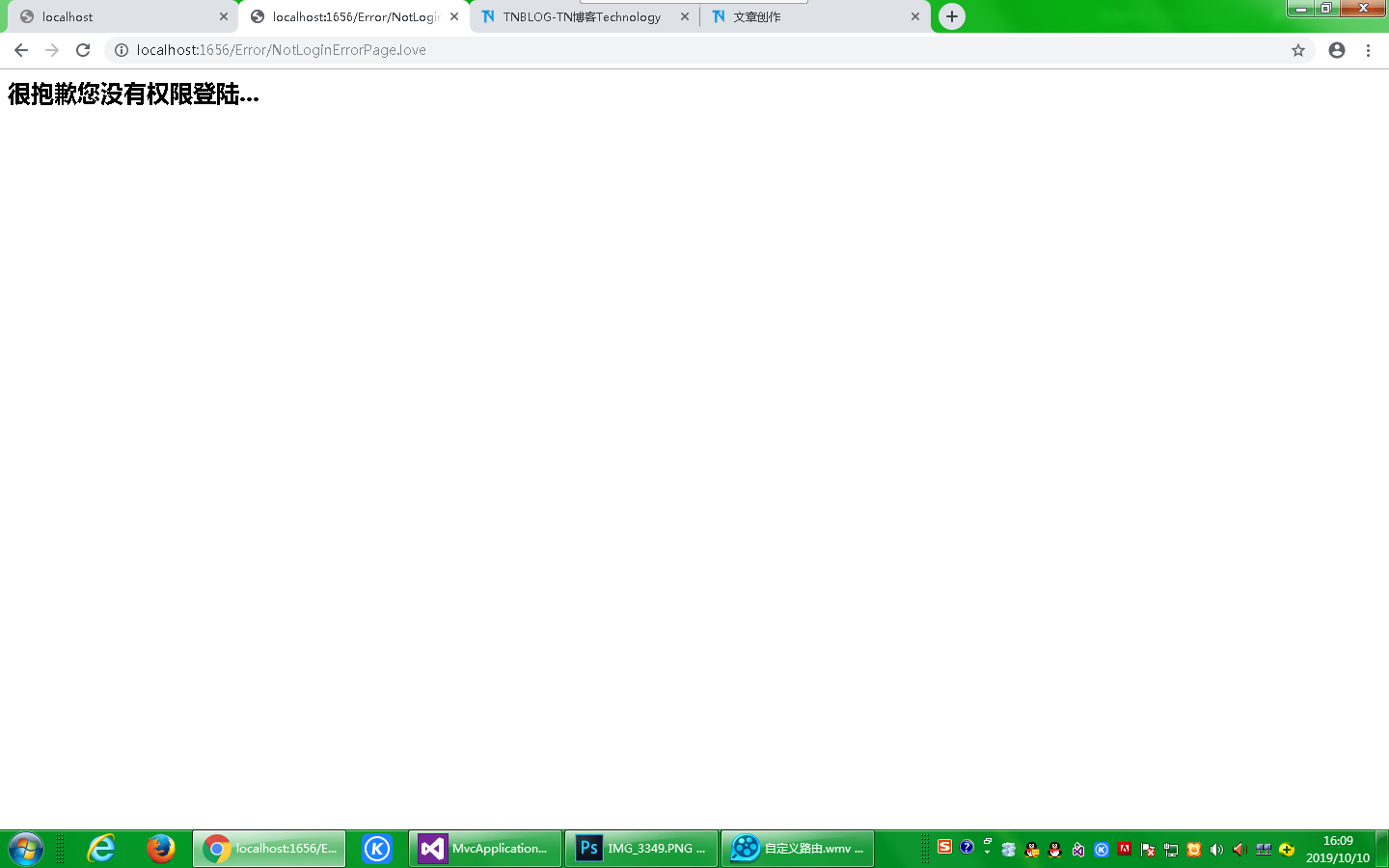Switch to the first localhost tab

(x=116, y=17)
